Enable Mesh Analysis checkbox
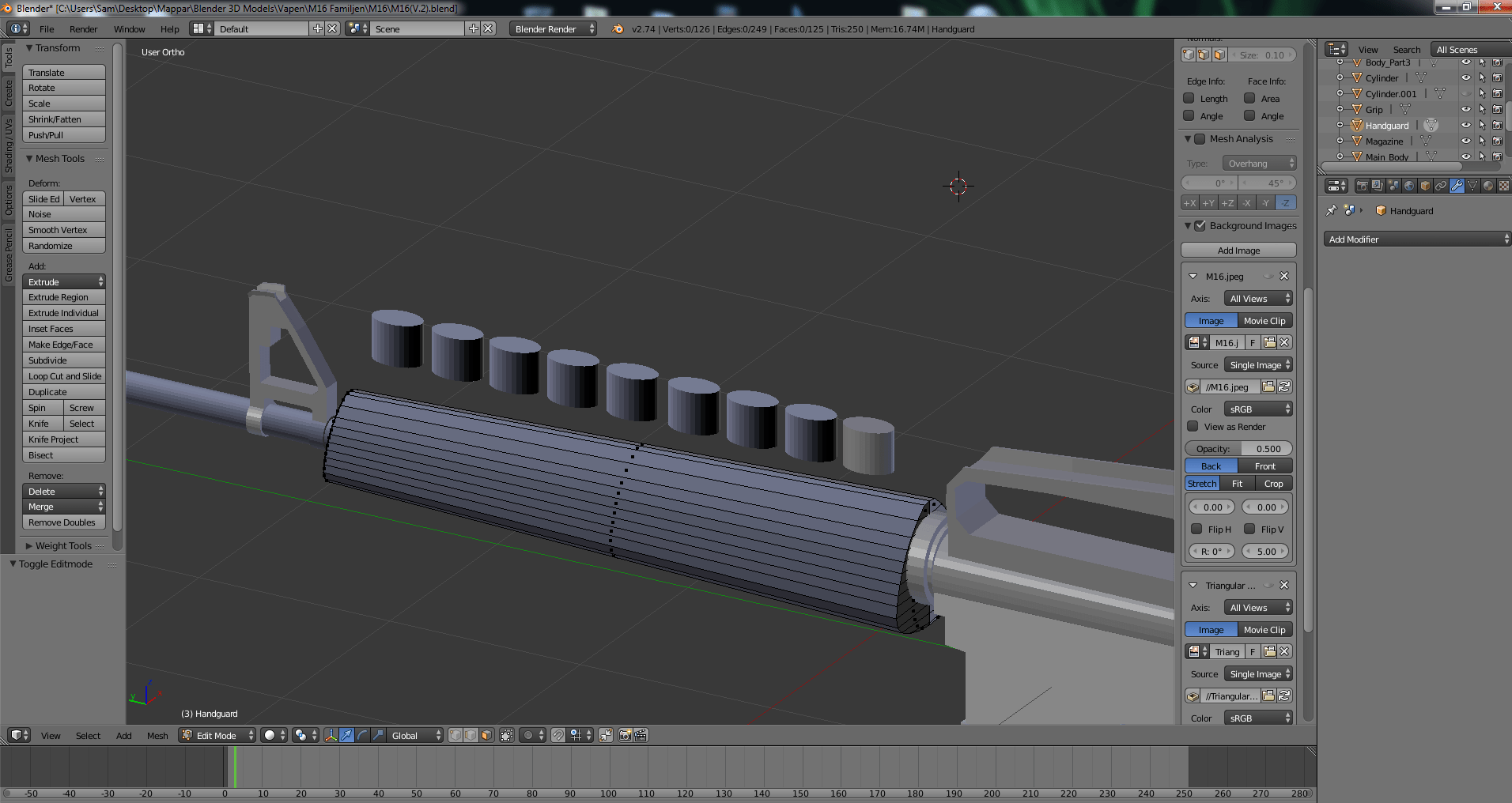 (x=1200, y=138)
